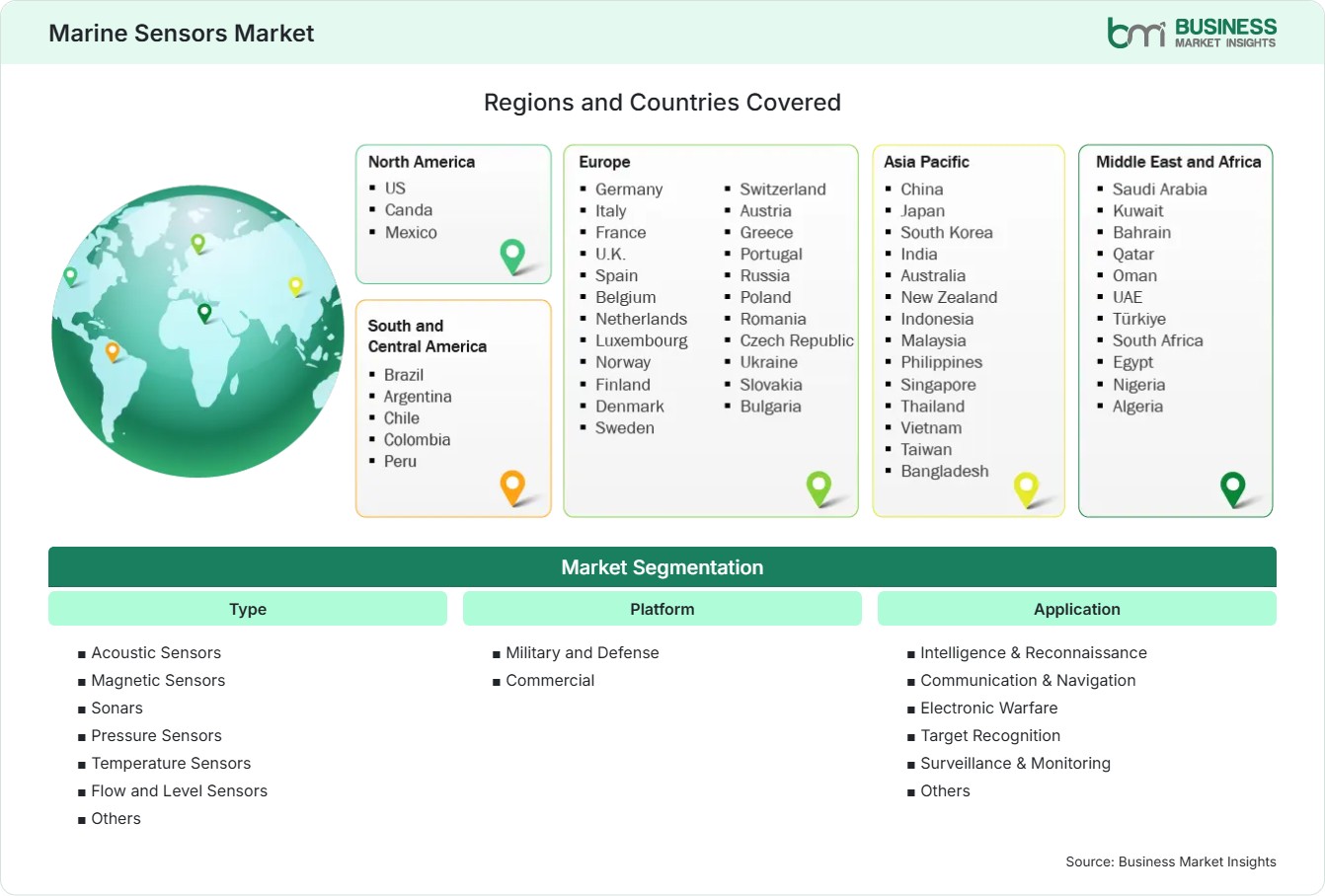Select the Application segmentation header
The image size is (1325, 896).
(x=1077, y=609)
